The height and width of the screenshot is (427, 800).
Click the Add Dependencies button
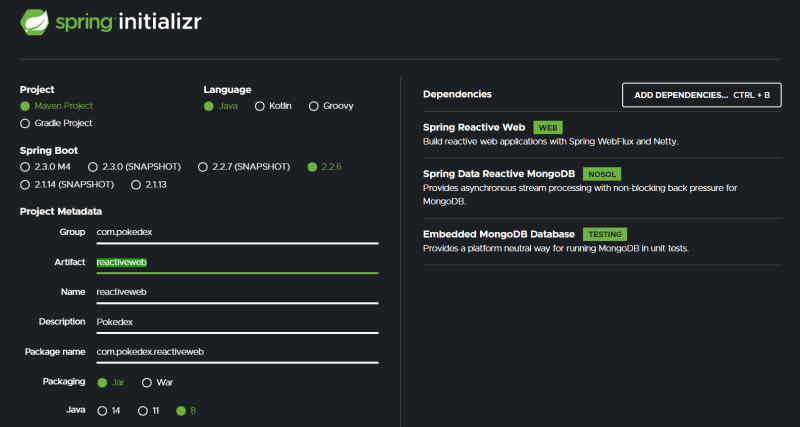(x=701, y=95)
